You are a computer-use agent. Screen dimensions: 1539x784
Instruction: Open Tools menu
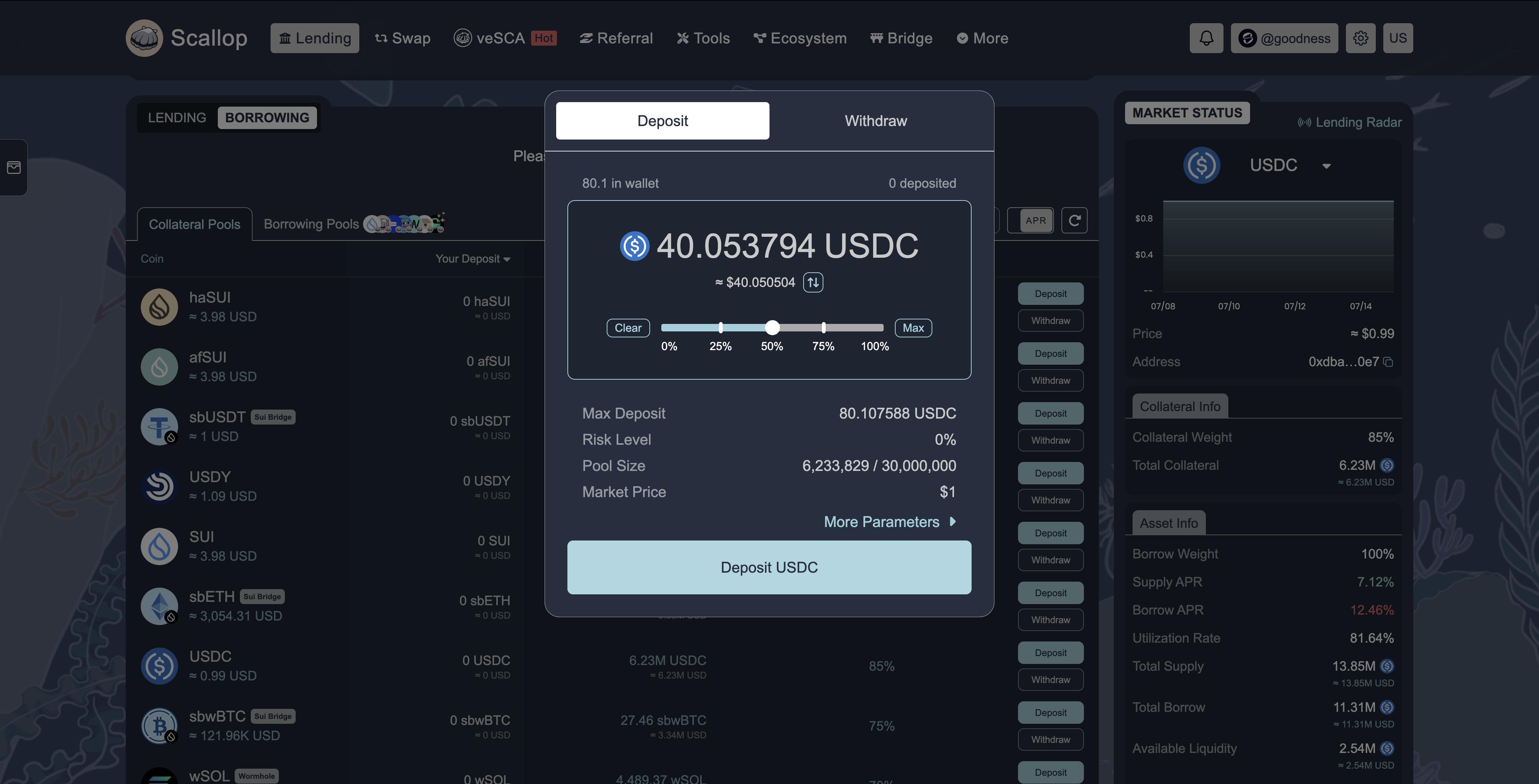click(x=703, y=38)
